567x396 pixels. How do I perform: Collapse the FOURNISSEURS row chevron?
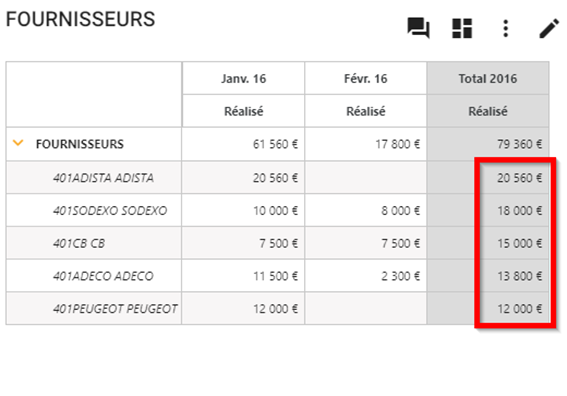[x=18, y=143]
